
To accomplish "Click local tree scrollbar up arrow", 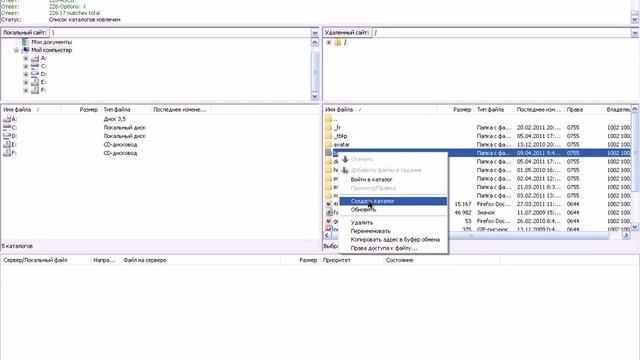I will (315, 42).
